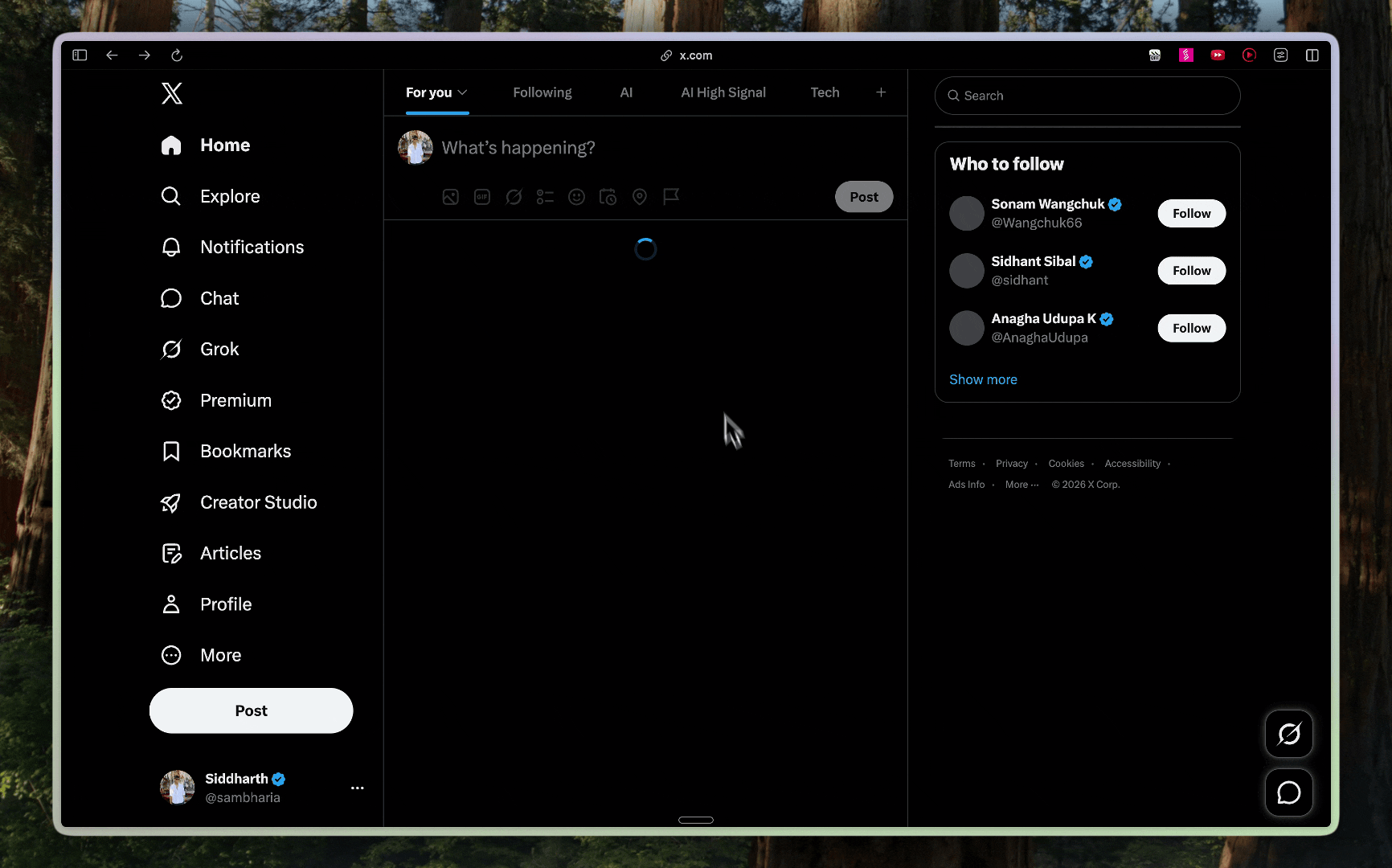Viewport: 1392px width, 868px height.
Task: Click the large Post button in sidebar
Action: pyautogui.click(x=251, y=710)
